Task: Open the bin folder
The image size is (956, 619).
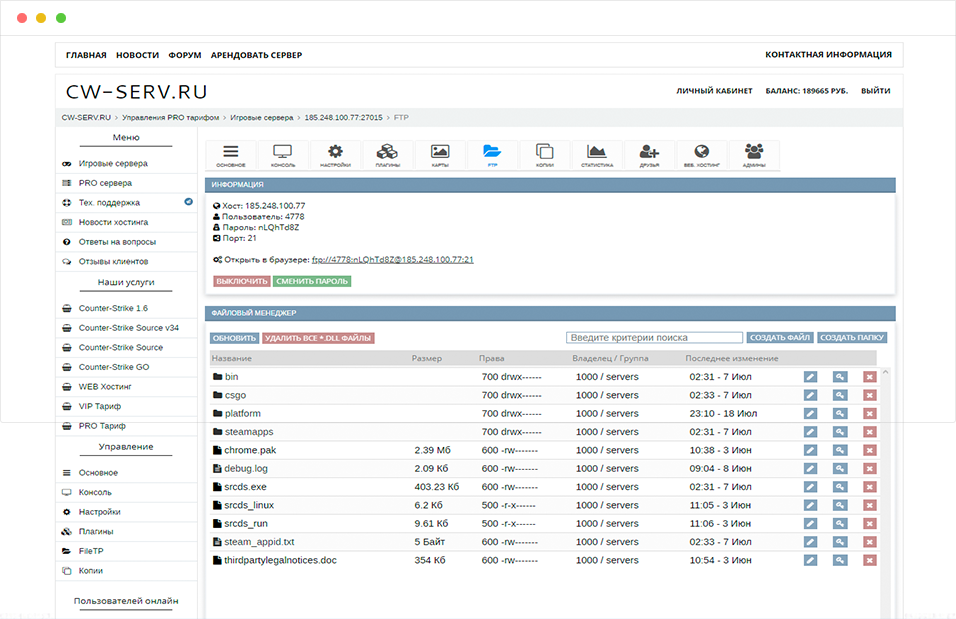Action: (x=231, y=377)
